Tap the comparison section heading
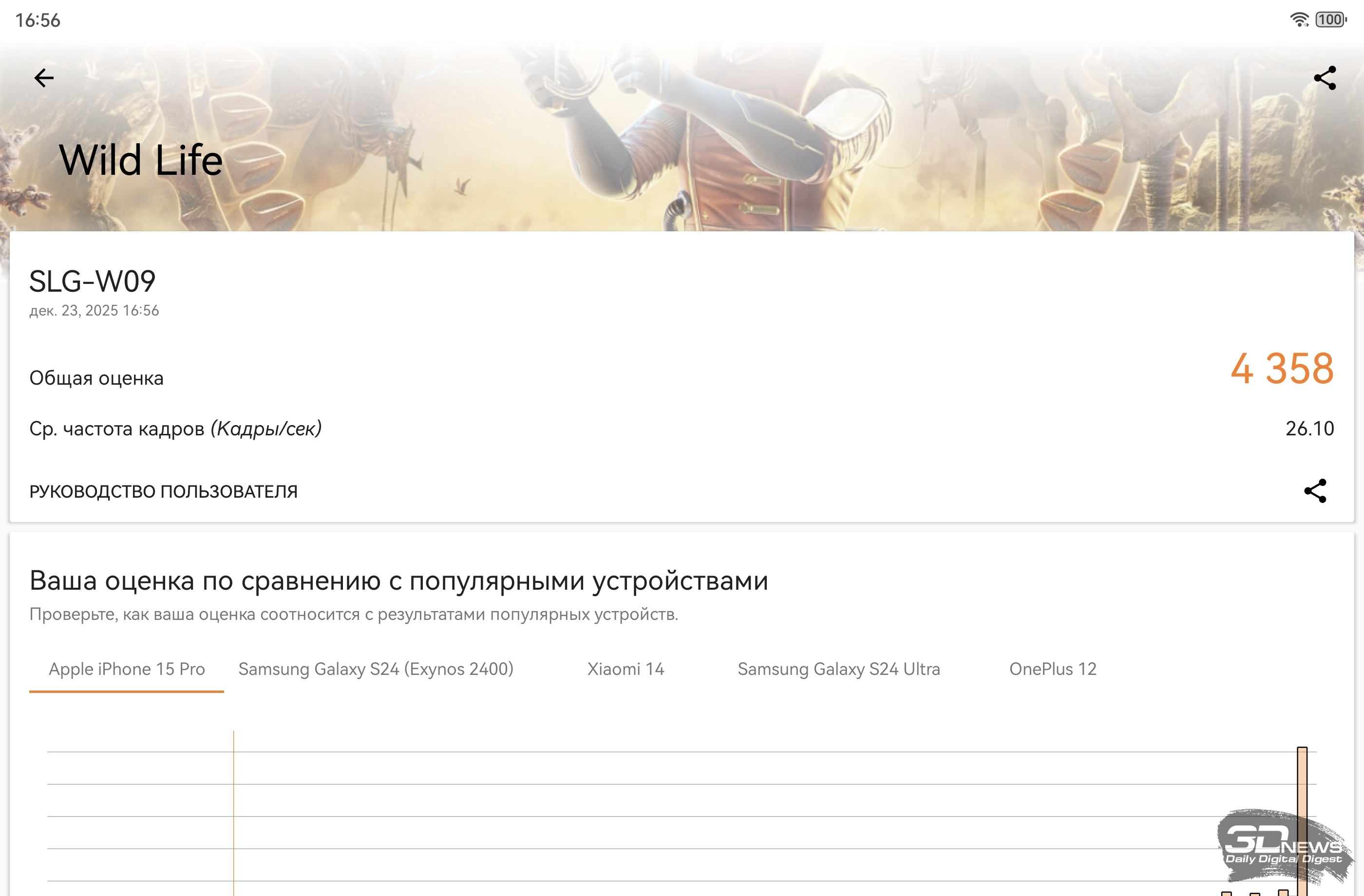 pyautogui.click(x=398, y=581)
